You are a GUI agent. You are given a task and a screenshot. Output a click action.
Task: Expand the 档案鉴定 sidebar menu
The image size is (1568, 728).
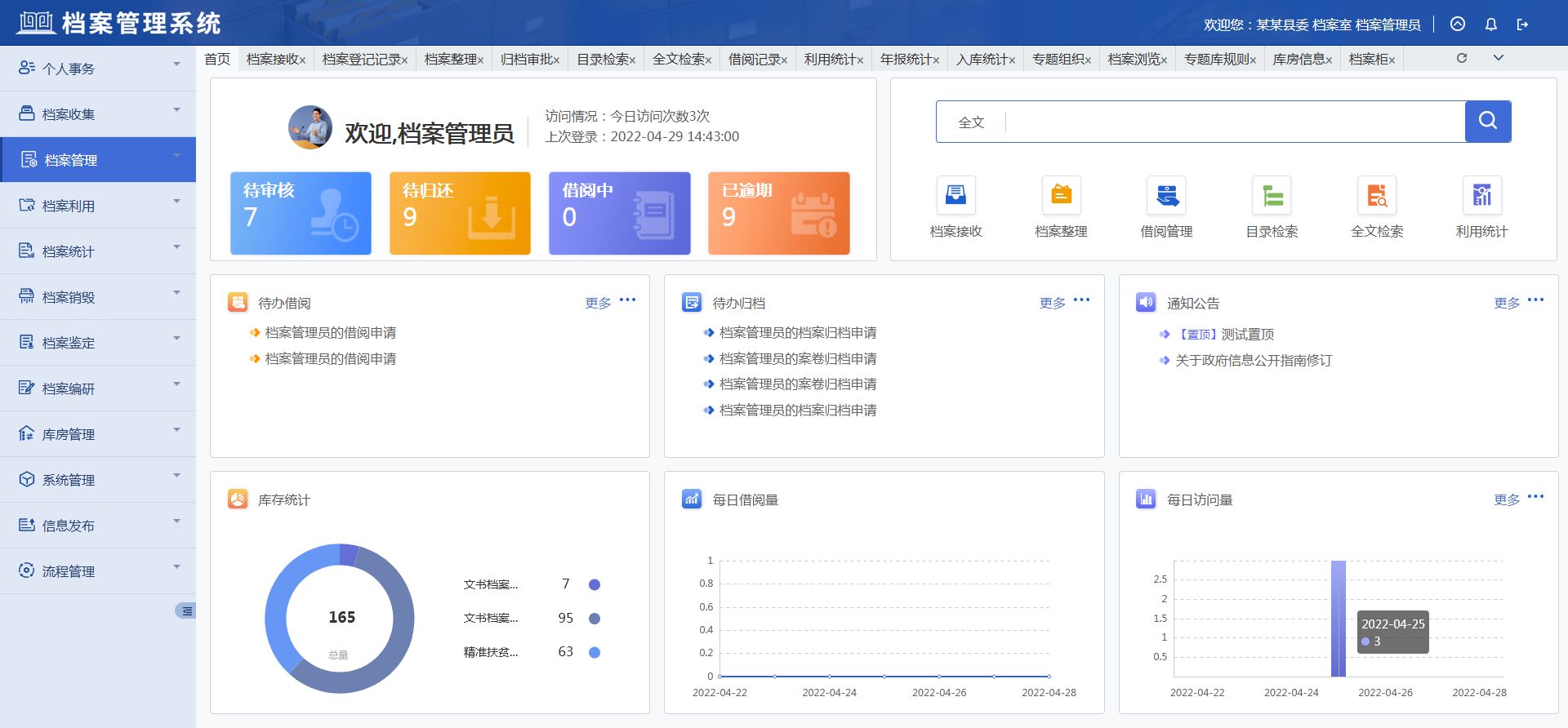point(98,343)
